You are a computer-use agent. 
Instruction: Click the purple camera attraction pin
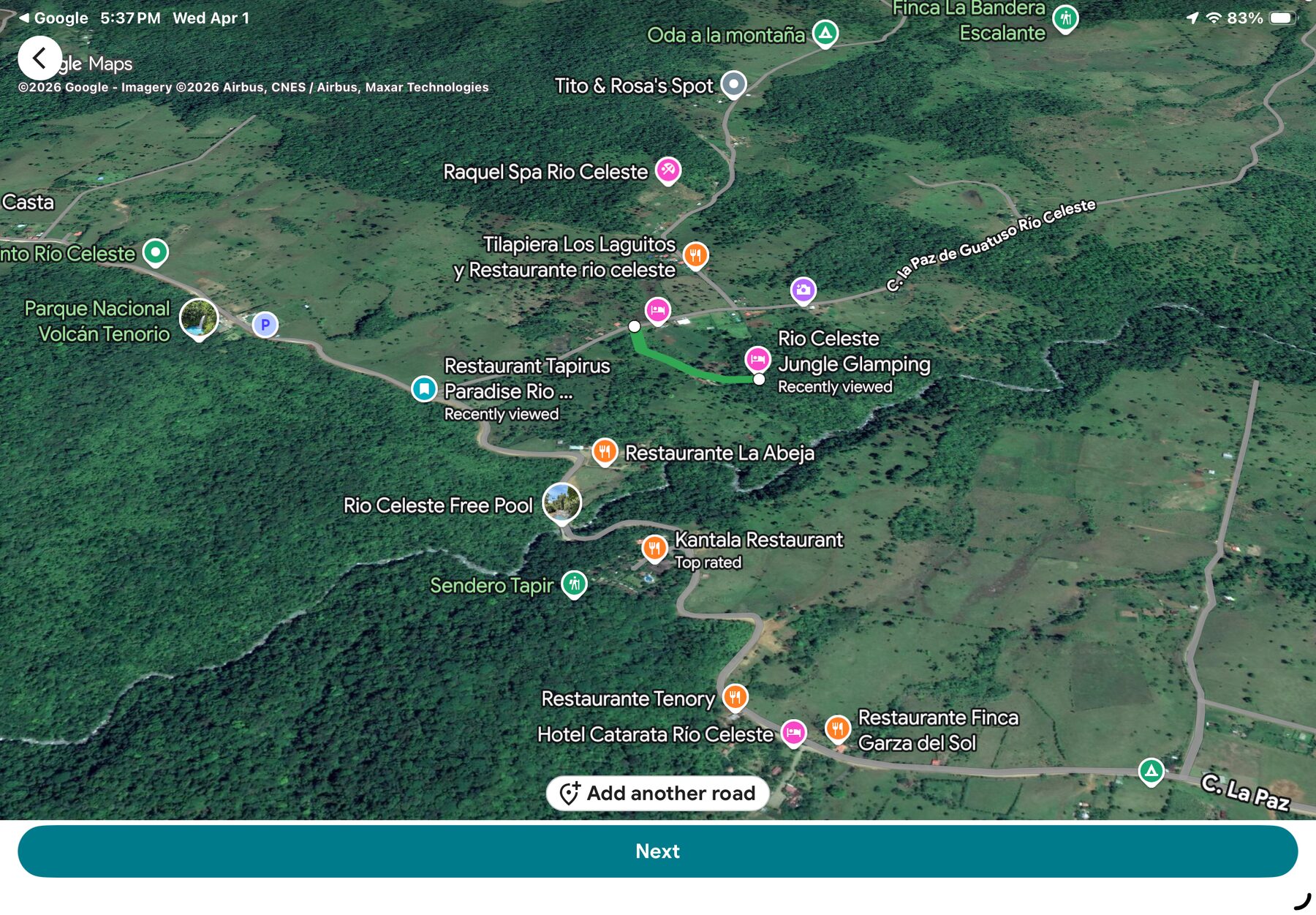coord(803,290)
